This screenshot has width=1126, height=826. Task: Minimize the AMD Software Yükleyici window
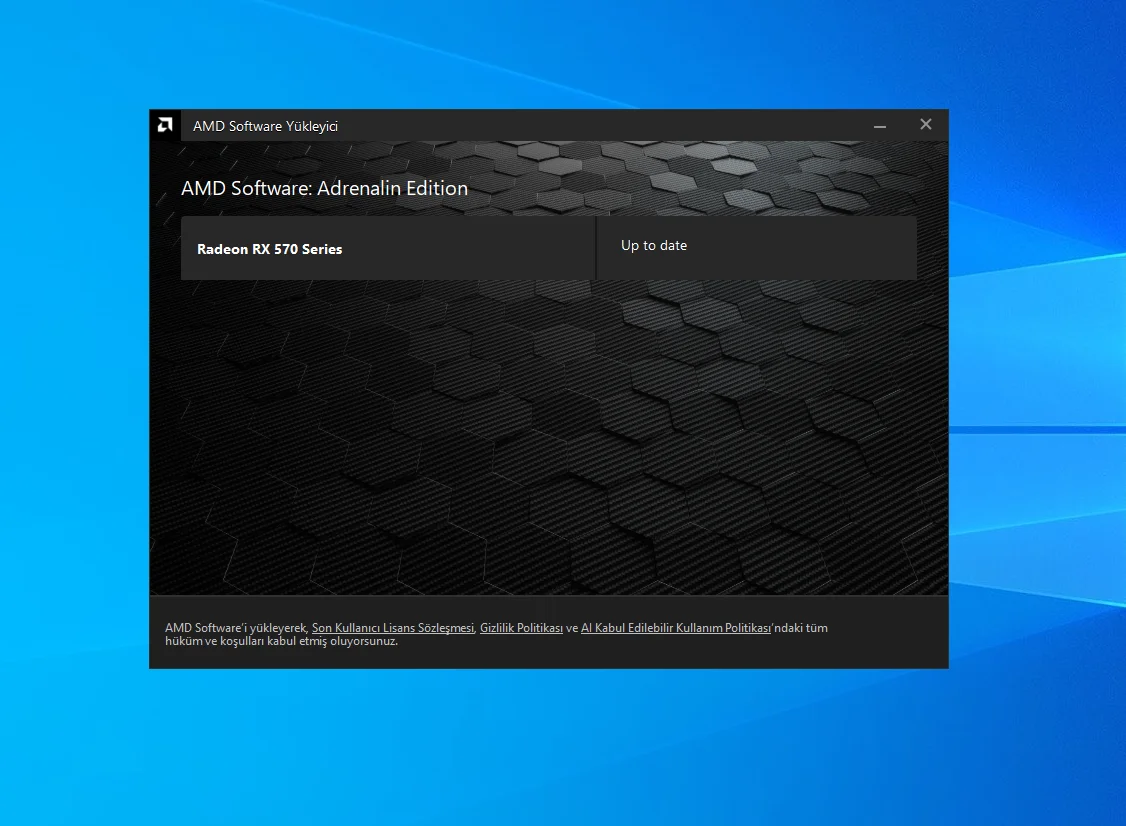(x=880, y=126)
